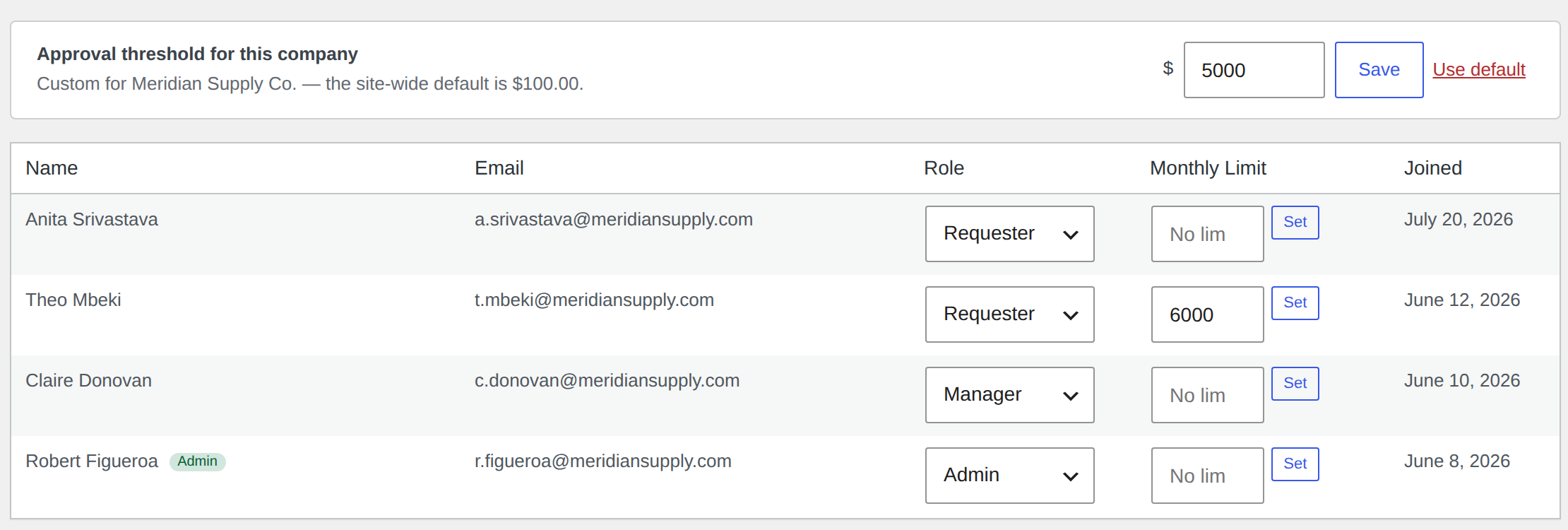Set monthly limit for Anita Srivastava
The height and width of the screenshot is (530, 1568).
point(1295,223)
